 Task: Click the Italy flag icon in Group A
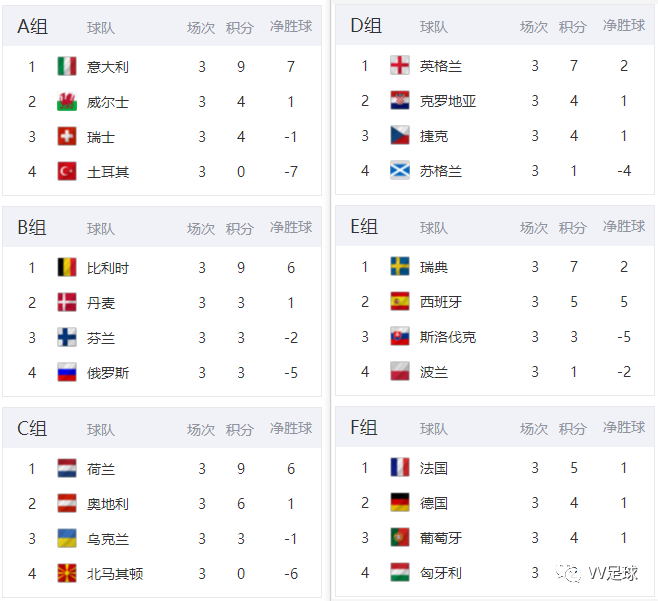point(67,66)
